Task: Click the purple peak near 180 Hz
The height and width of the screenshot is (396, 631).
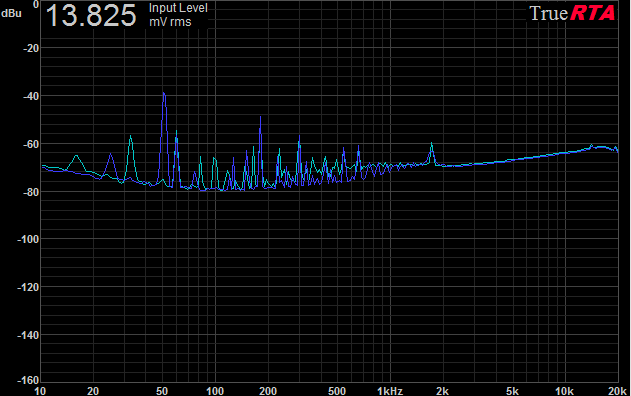Action: pos(260,118)
